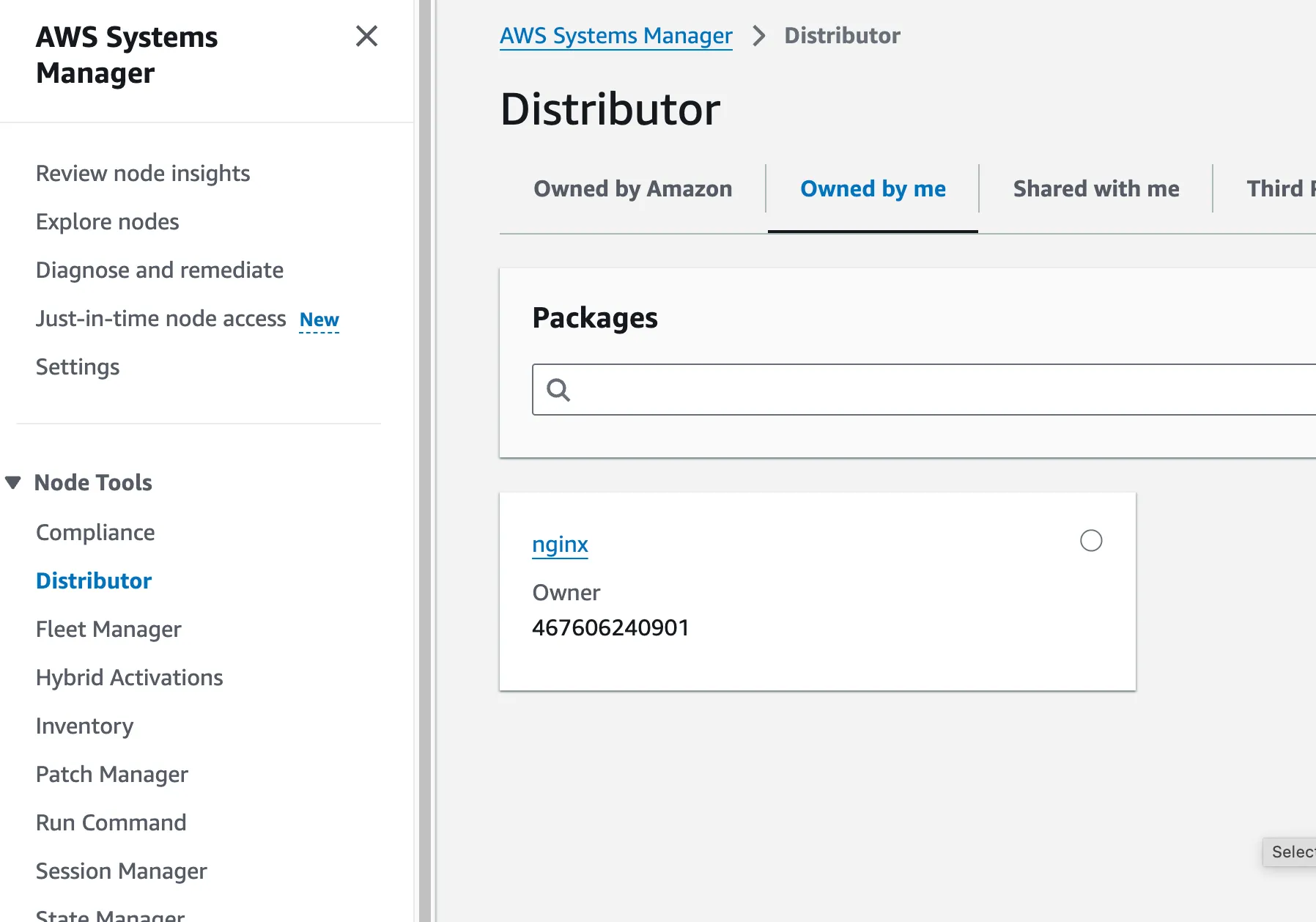This screenshot has height=922, width=1316.
Task: Navigate to Compliance under Node Tools
Action: pyautogui.click(x=95, y=533)
